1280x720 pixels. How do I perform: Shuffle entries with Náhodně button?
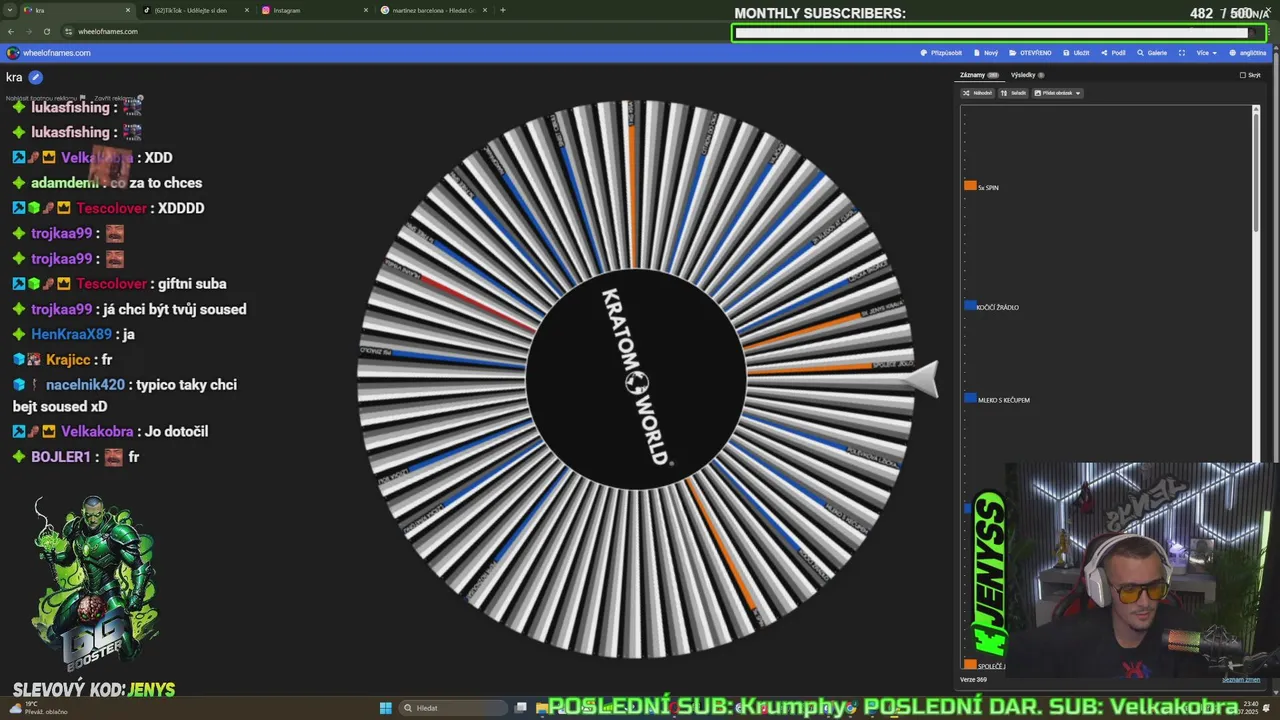click(978, 93)
